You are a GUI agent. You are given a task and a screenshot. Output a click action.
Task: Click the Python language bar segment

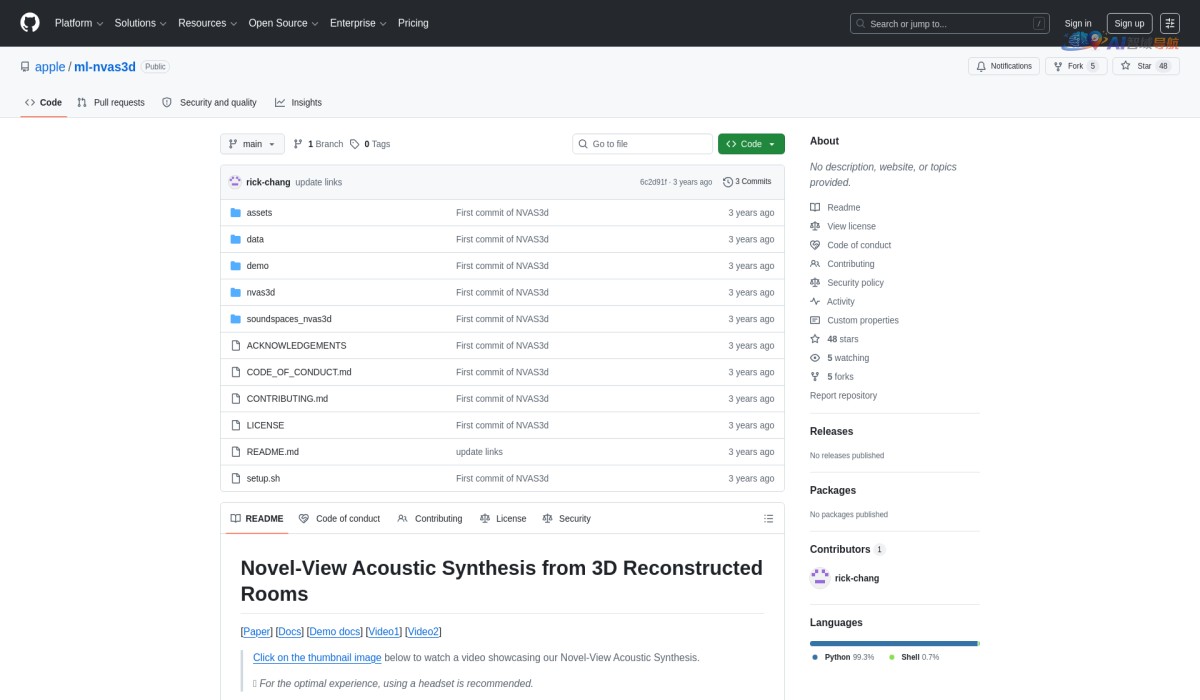tap(893, 643)
